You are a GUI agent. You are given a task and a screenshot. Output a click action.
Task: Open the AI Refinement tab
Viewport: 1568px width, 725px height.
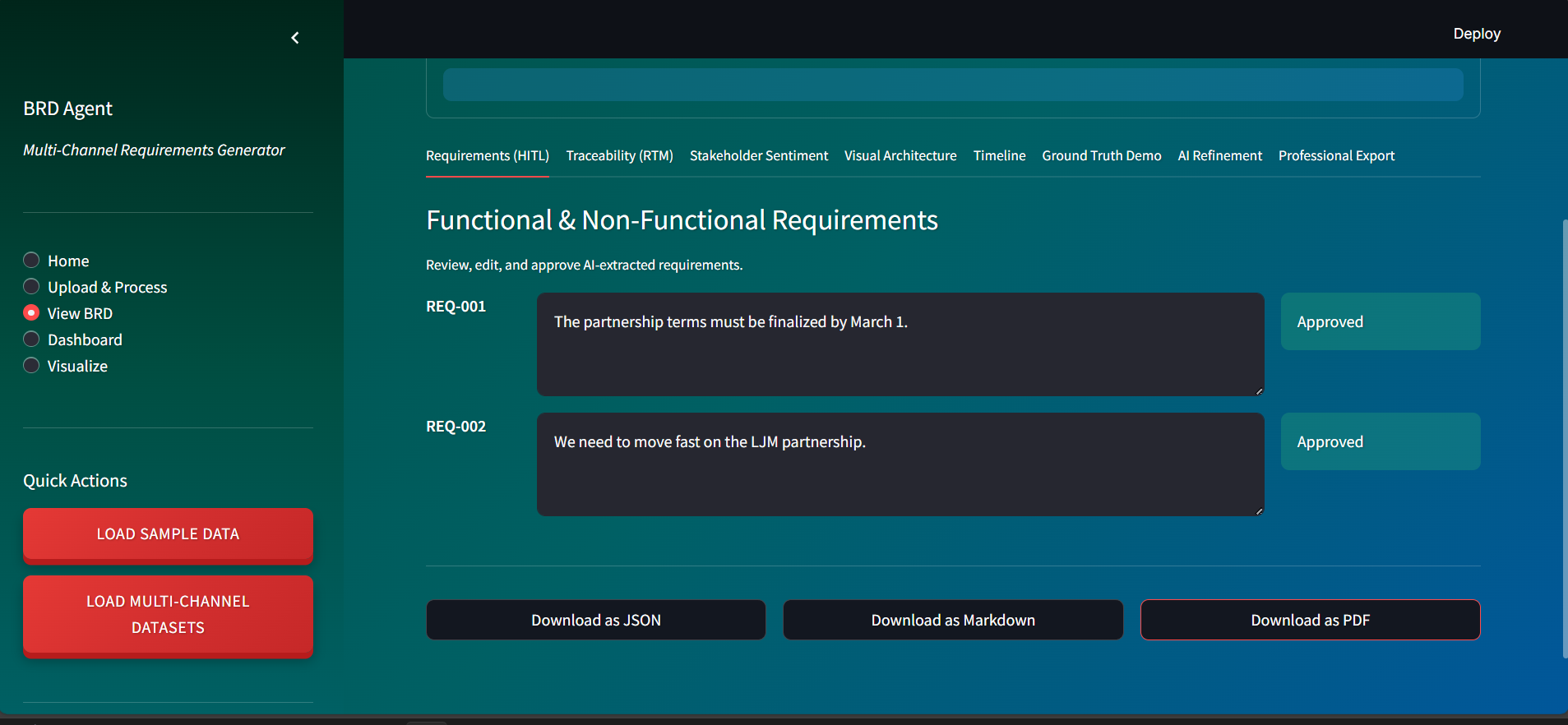[1219, 156]
